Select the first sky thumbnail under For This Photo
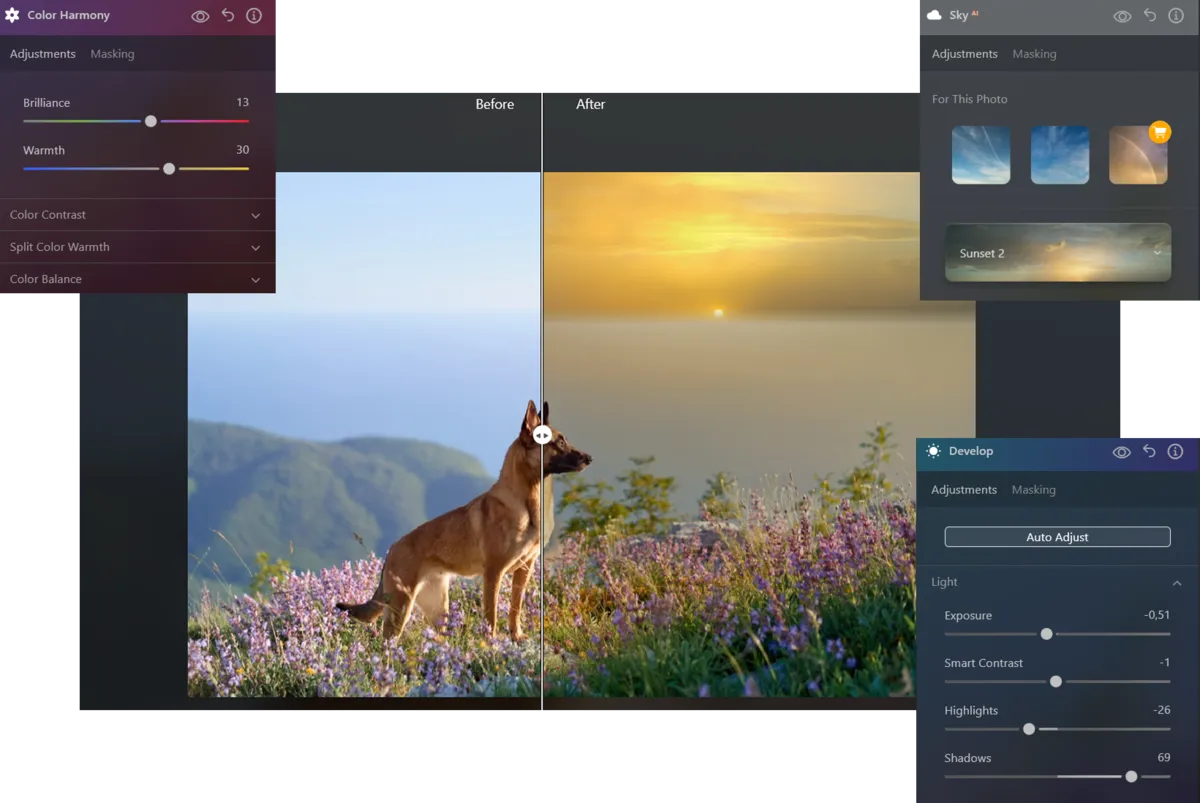The height and width of the screenshot is (803, 1200). [980, 154]
